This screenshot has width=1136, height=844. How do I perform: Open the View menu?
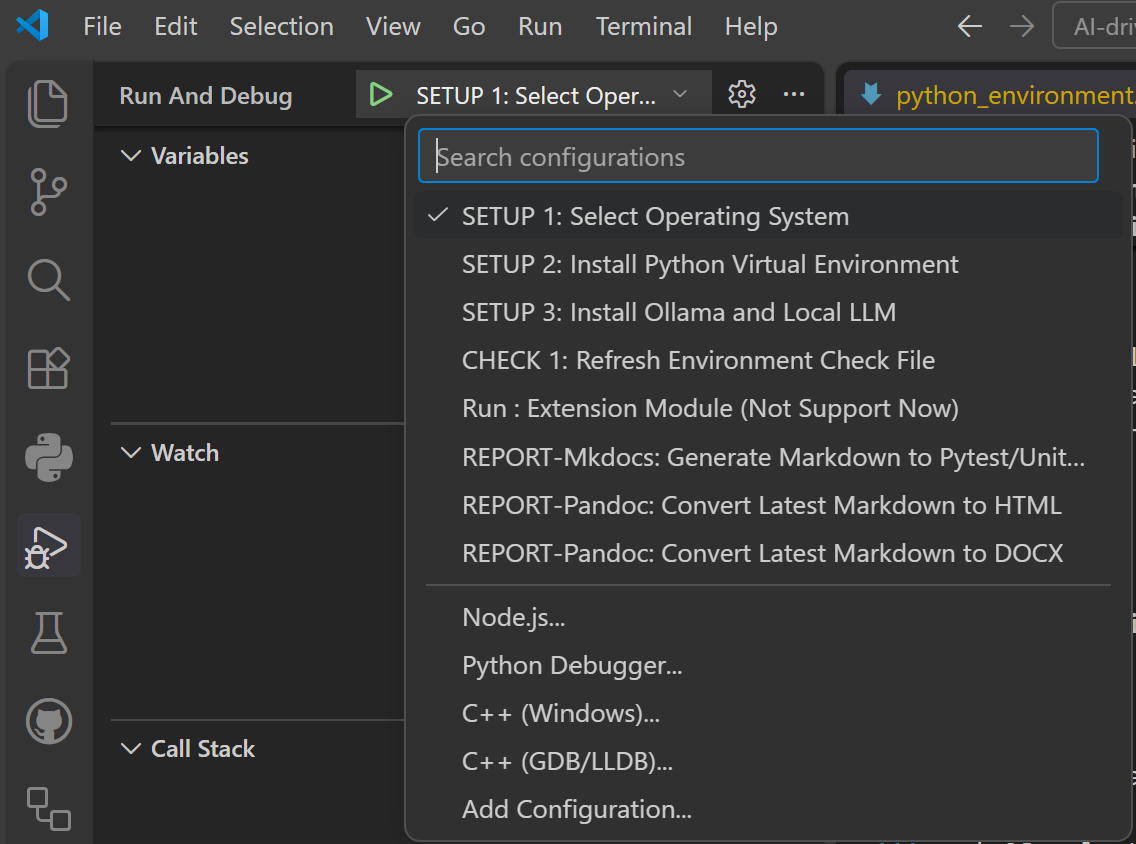tap(393, 27)
